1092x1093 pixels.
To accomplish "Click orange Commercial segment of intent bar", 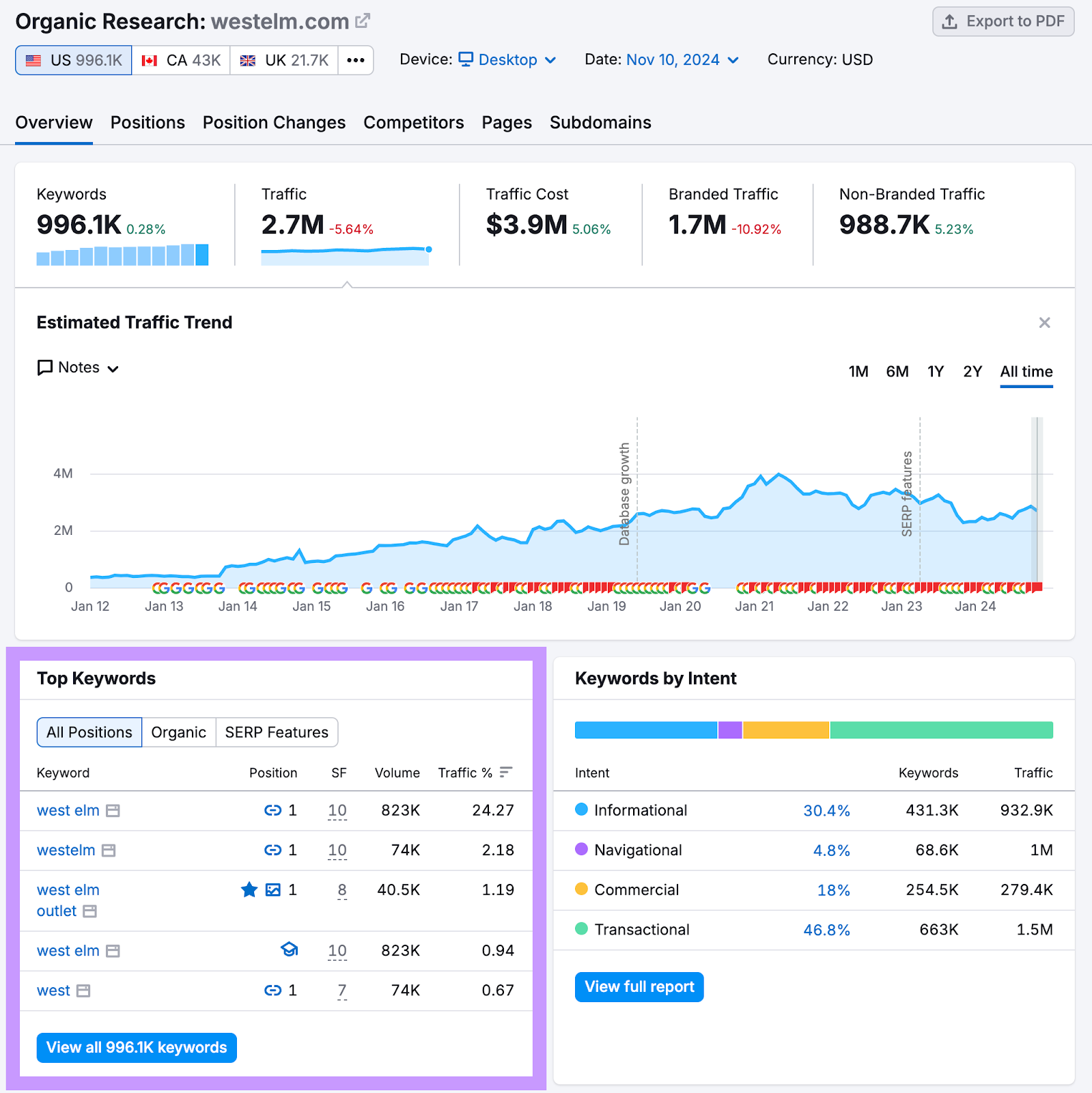I will pos(786,730).
